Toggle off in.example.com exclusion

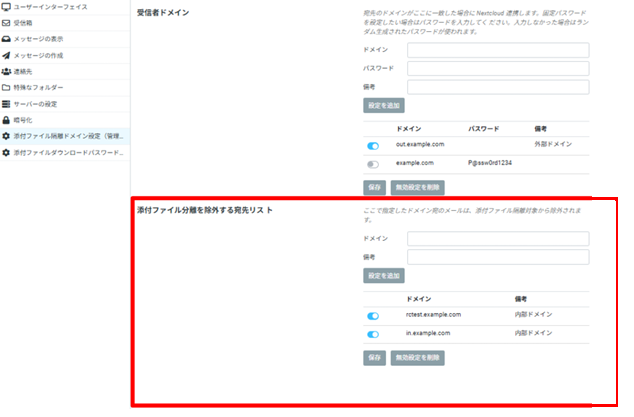373,334
